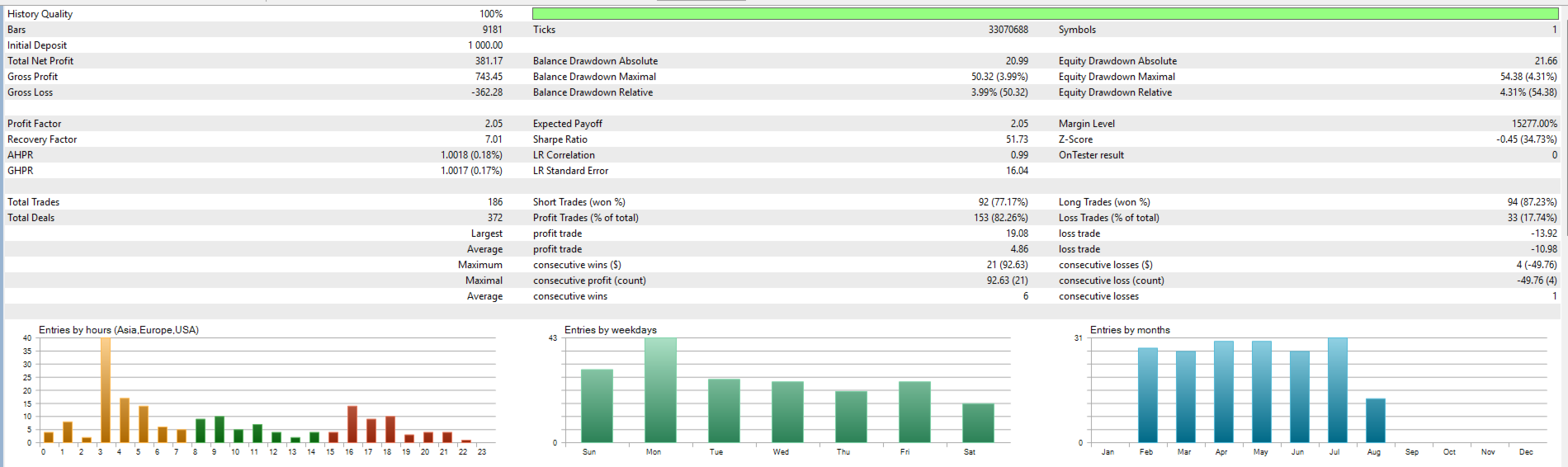Click the '33 (17.74%)' loss trades value
1568x467 pixels.
click(x=1533, y=218)
